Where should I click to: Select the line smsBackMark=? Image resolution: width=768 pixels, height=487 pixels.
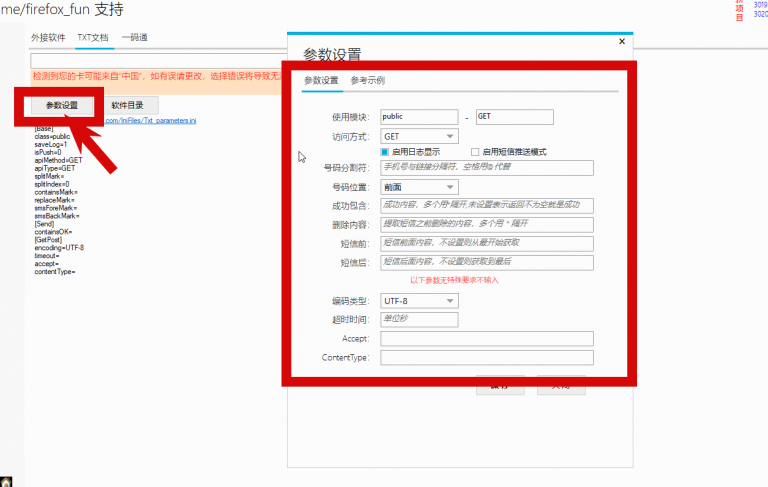[57, 216]
